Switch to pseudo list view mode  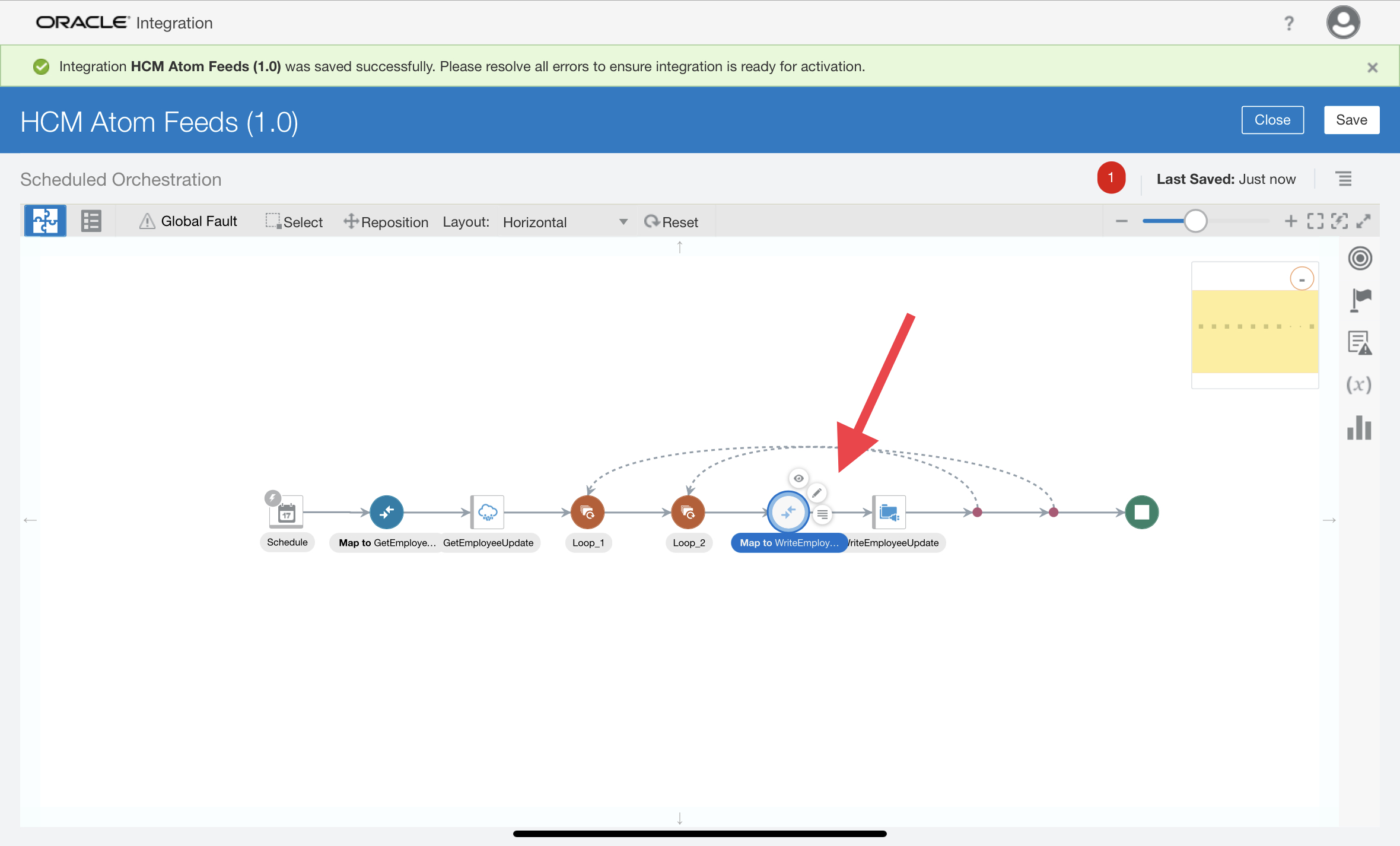click(91, 221)
